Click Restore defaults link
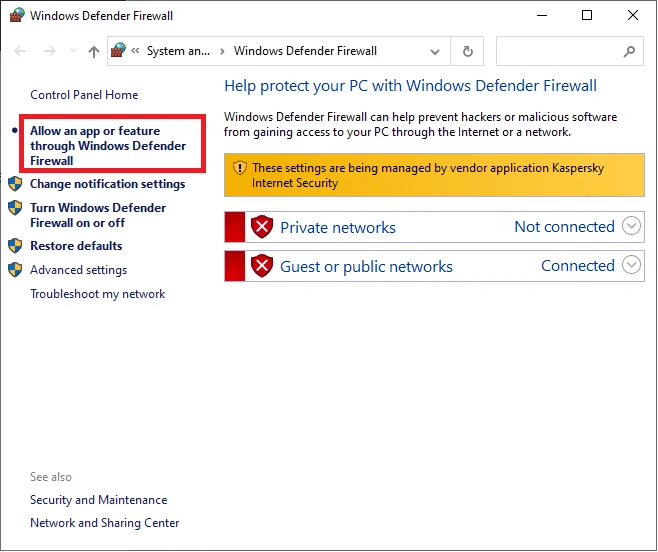Viewport: 658px width, 552px height. coord(76,246)
